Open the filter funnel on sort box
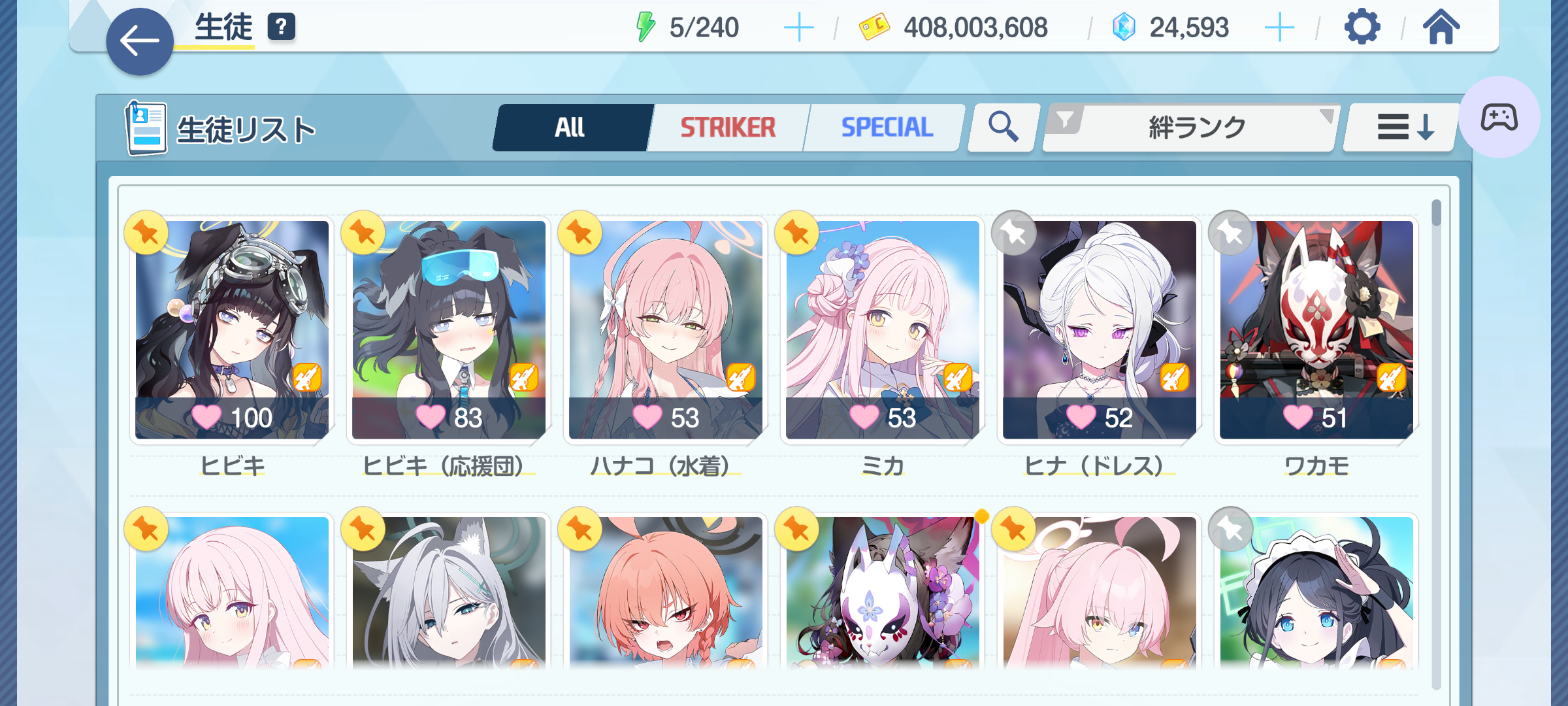 pos(1065,120)
